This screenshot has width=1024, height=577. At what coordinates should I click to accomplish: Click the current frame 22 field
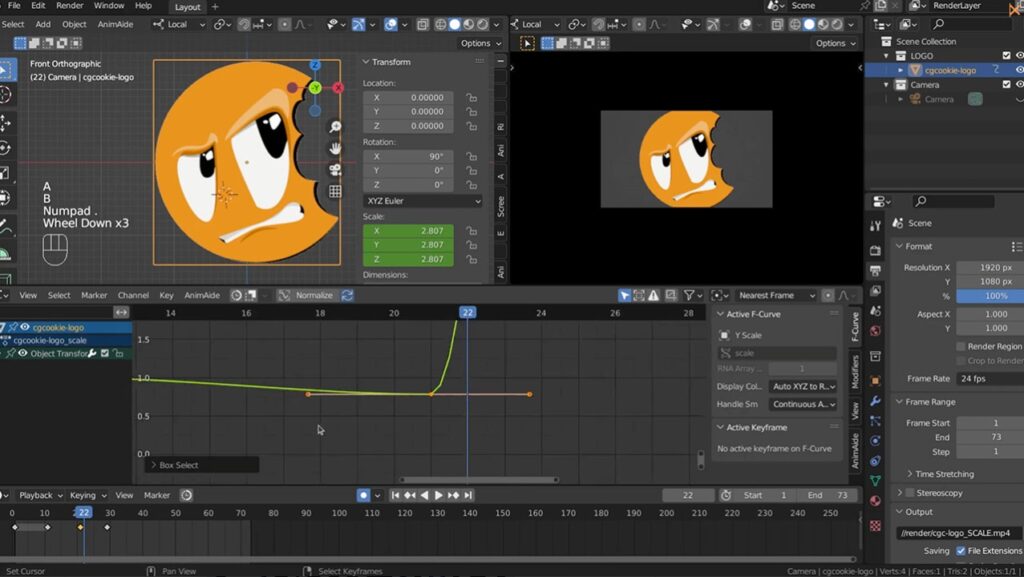point(688,495)
